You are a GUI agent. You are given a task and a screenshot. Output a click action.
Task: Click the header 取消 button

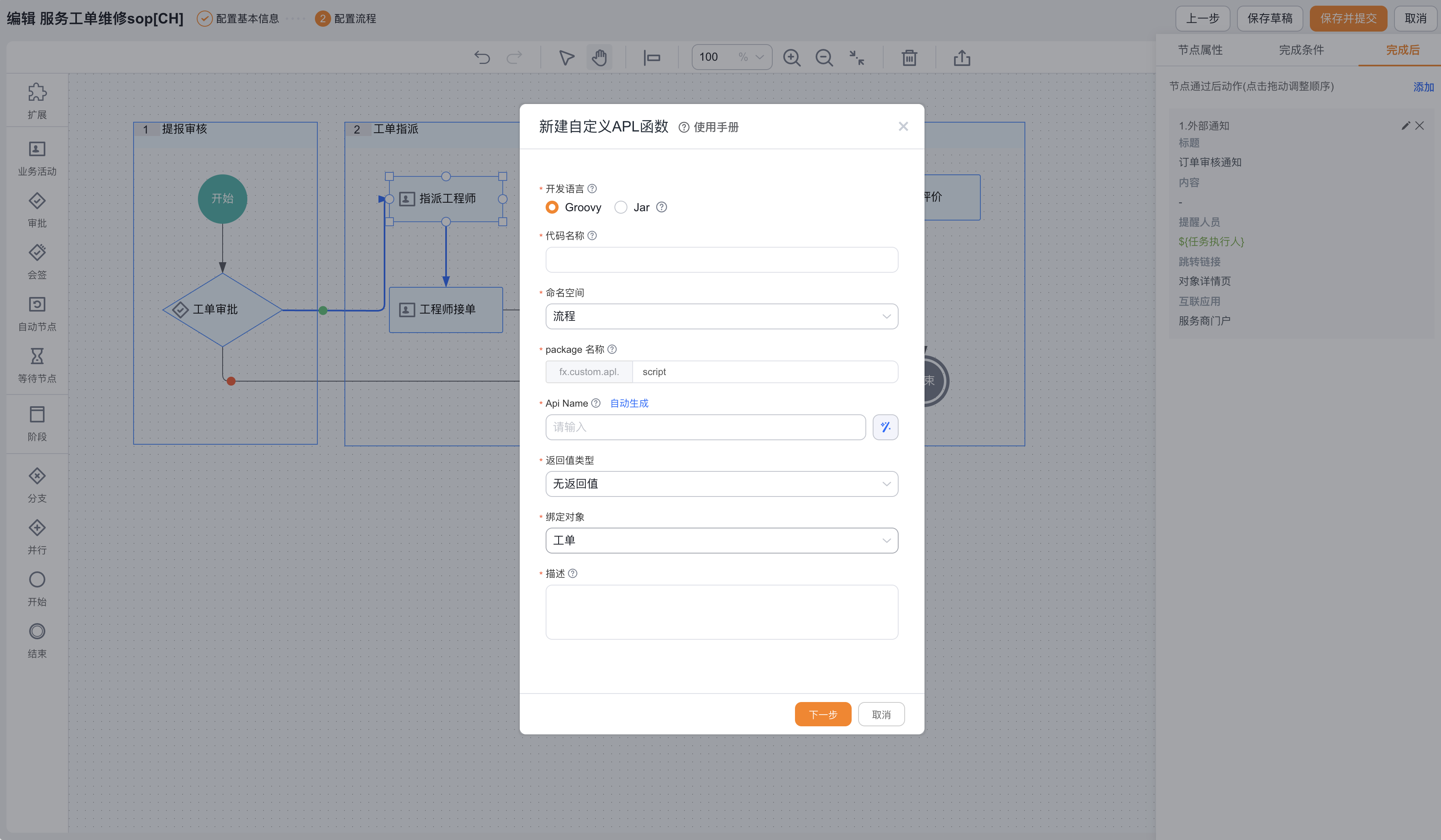click(1415, 18)
